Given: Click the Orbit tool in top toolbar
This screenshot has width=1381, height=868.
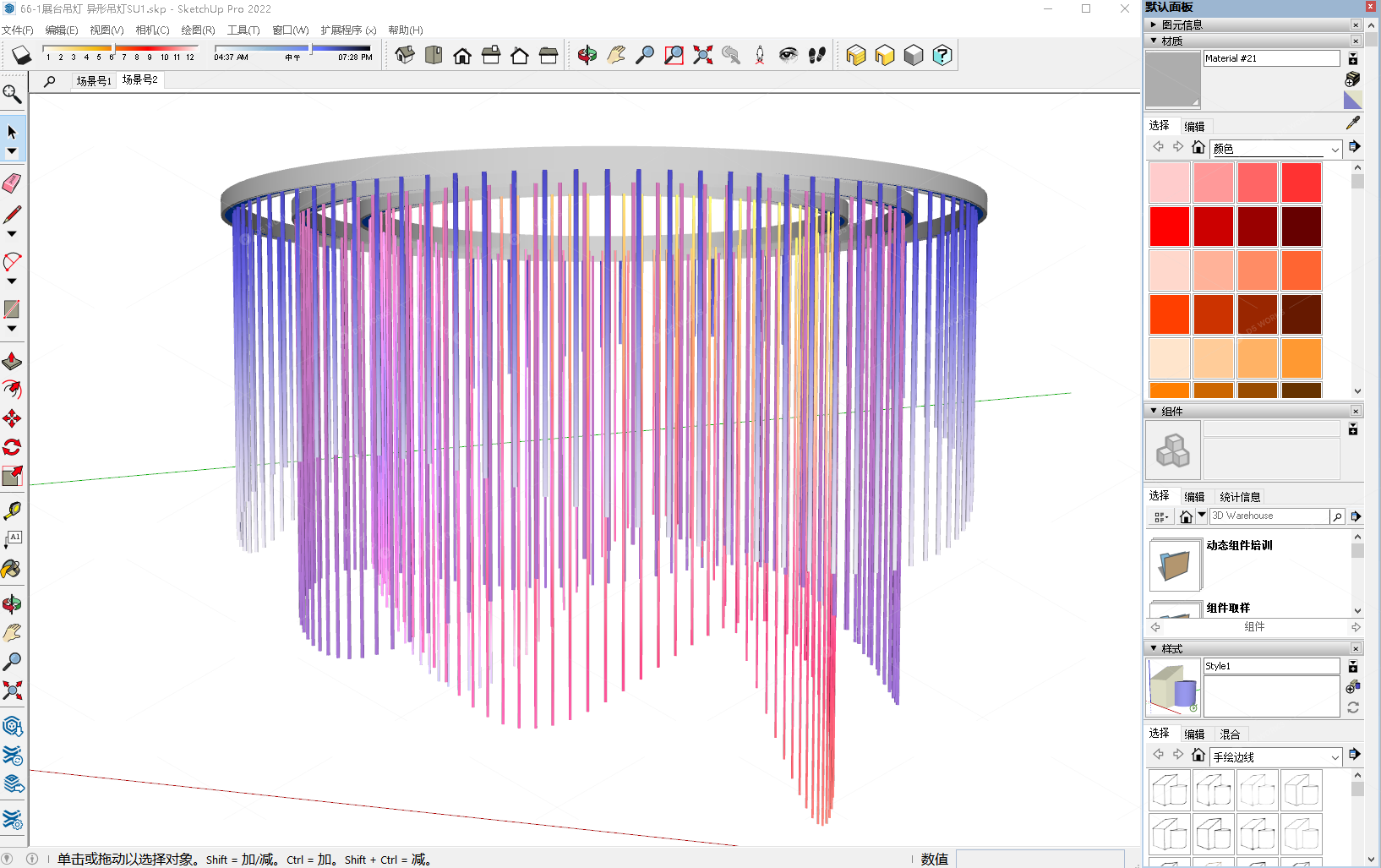Looking at the screenshot, I should click(587, 56).
